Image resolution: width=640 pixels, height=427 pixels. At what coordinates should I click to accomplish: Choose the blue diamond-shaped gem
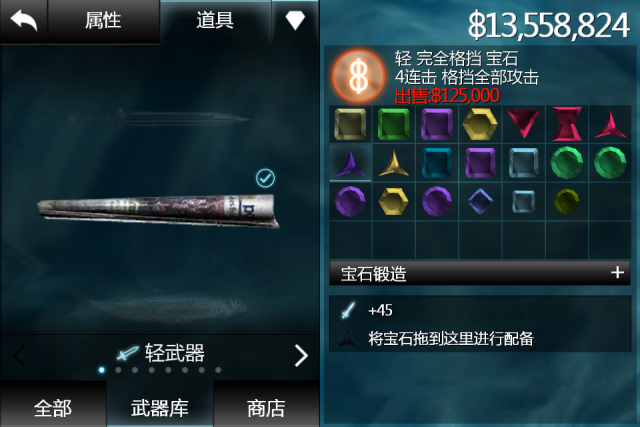coord(480,201)
